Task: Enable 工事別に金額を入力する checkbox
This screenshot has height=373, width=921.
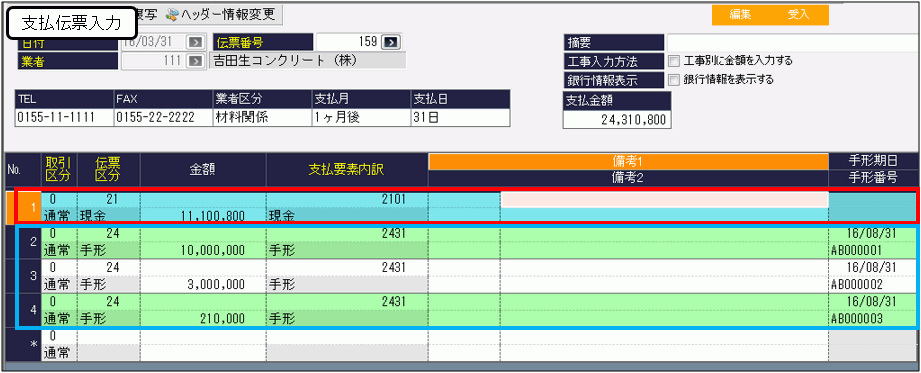Action: [673, 61]
